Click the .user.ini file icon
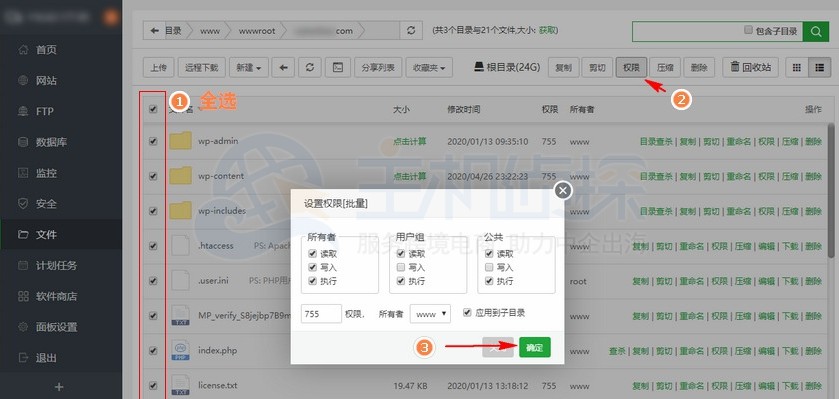This screenshot has height=399, width=839. [x=180, y=281]
